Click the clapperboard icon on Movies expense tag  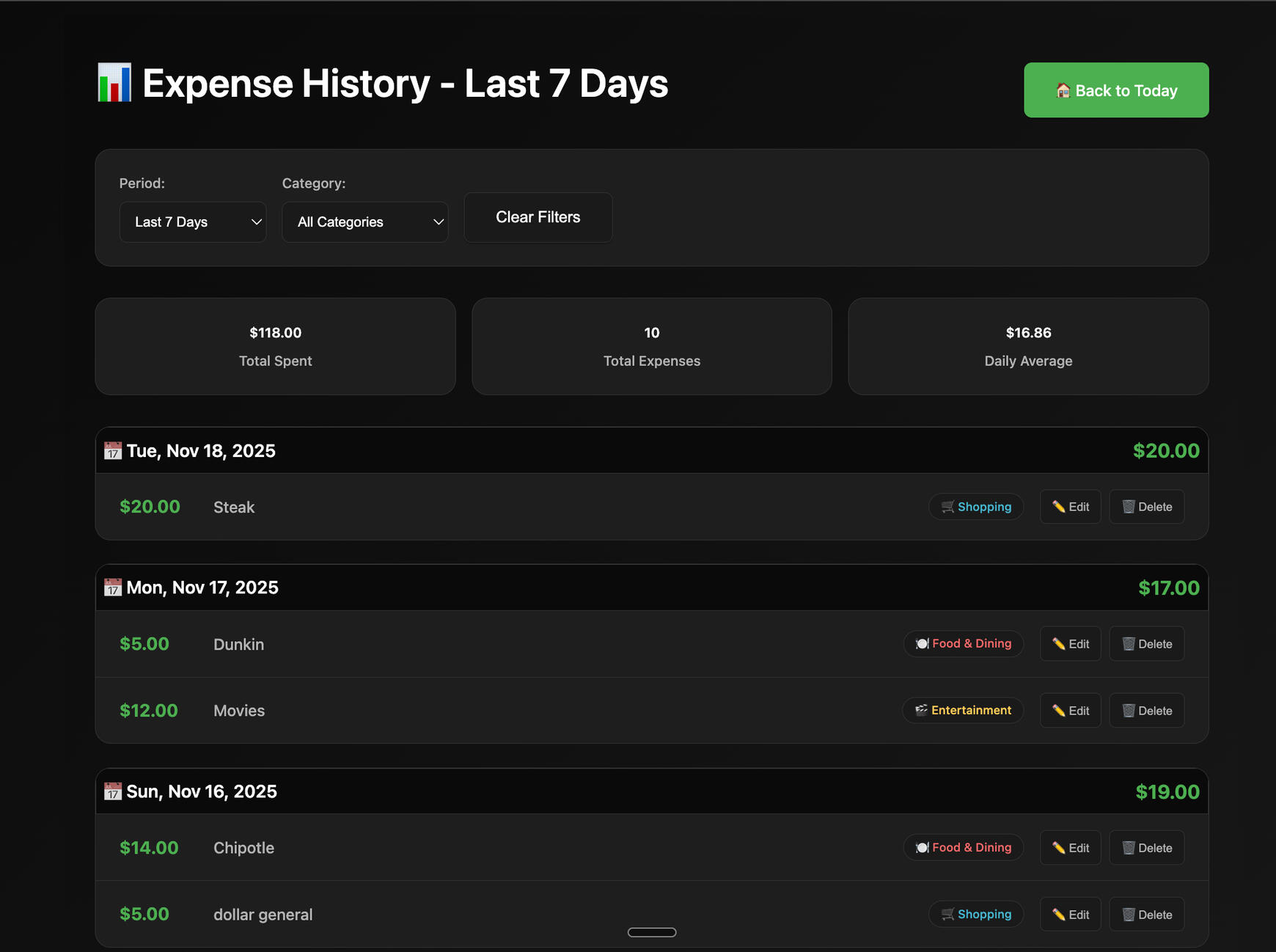921,710
